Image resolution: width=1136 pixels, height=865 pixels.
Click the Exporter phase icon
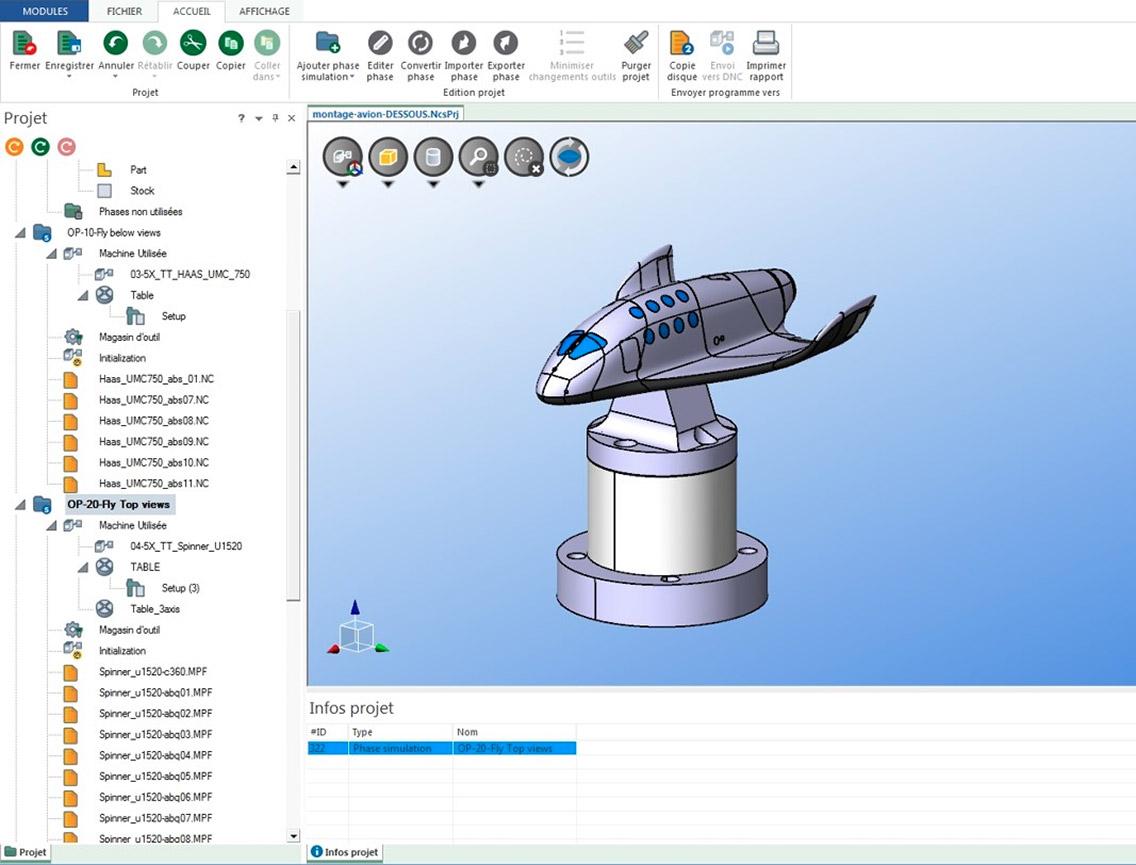pyautogui.click(x=506, y=43)
